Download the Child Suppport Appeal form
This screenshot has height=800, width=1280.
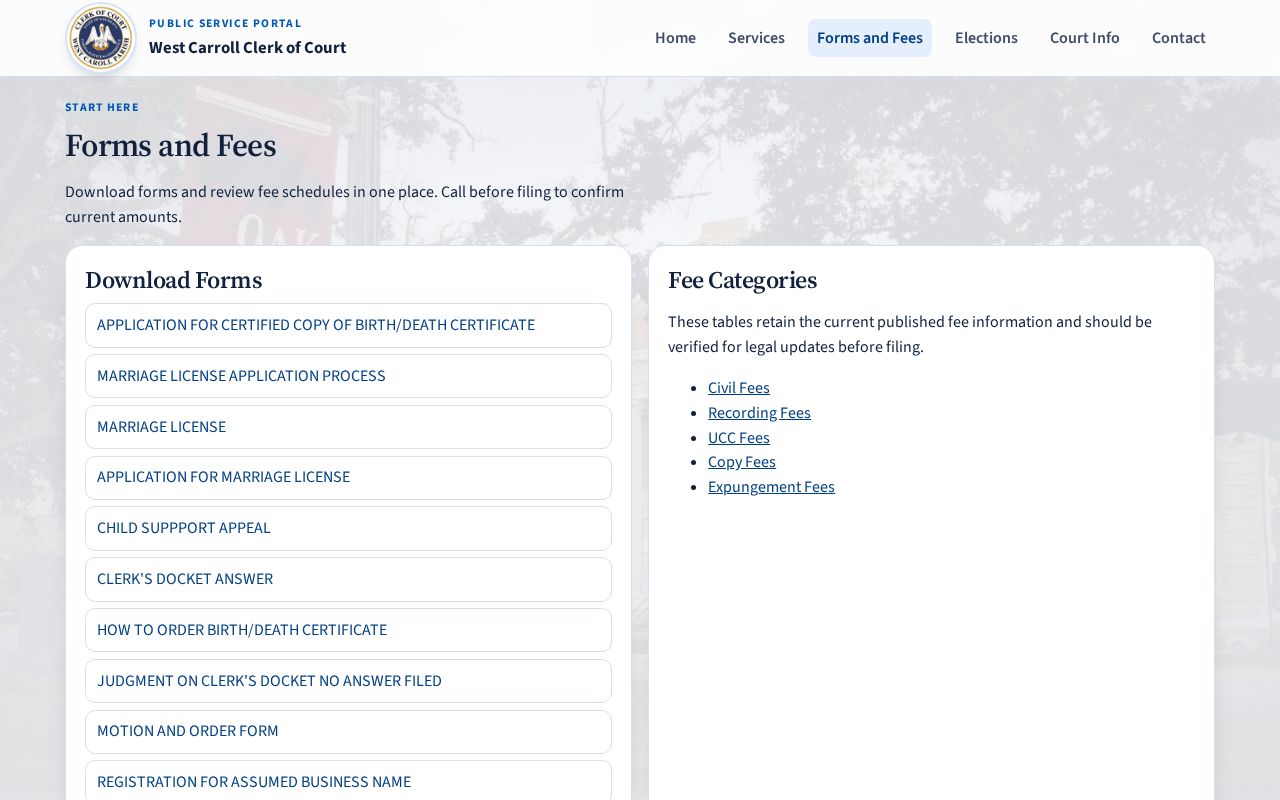348,528
